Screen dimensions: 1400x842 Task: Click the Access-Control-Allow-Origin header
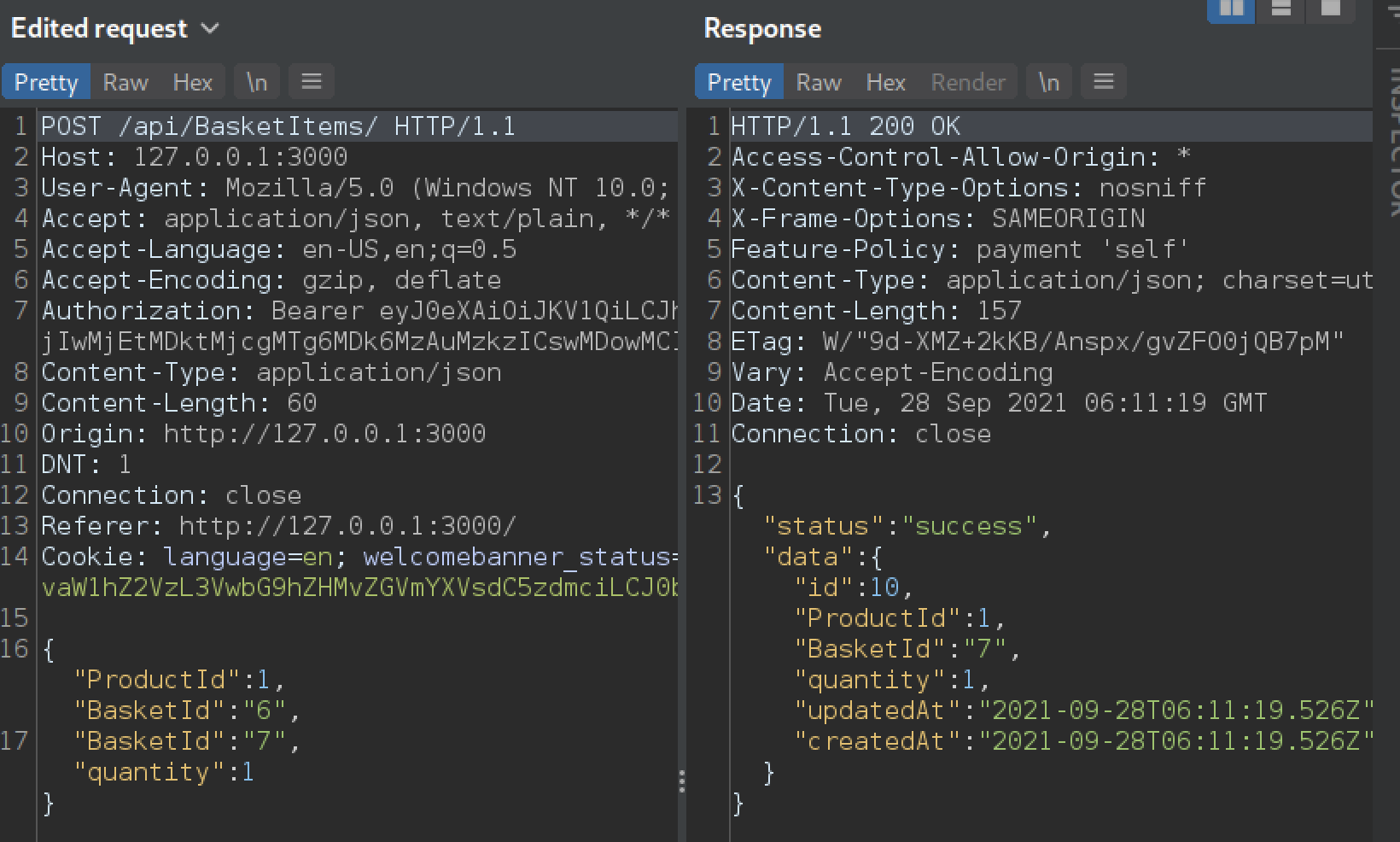coord(961,157)
